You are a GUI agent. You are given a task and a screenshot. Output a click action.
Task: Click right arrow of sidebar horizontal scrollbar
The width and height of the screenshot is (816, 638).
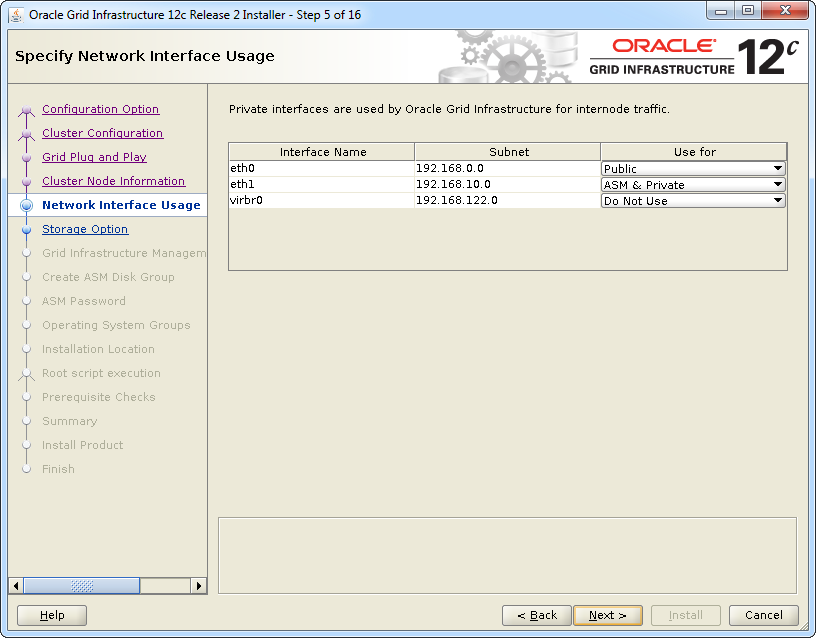199,586
